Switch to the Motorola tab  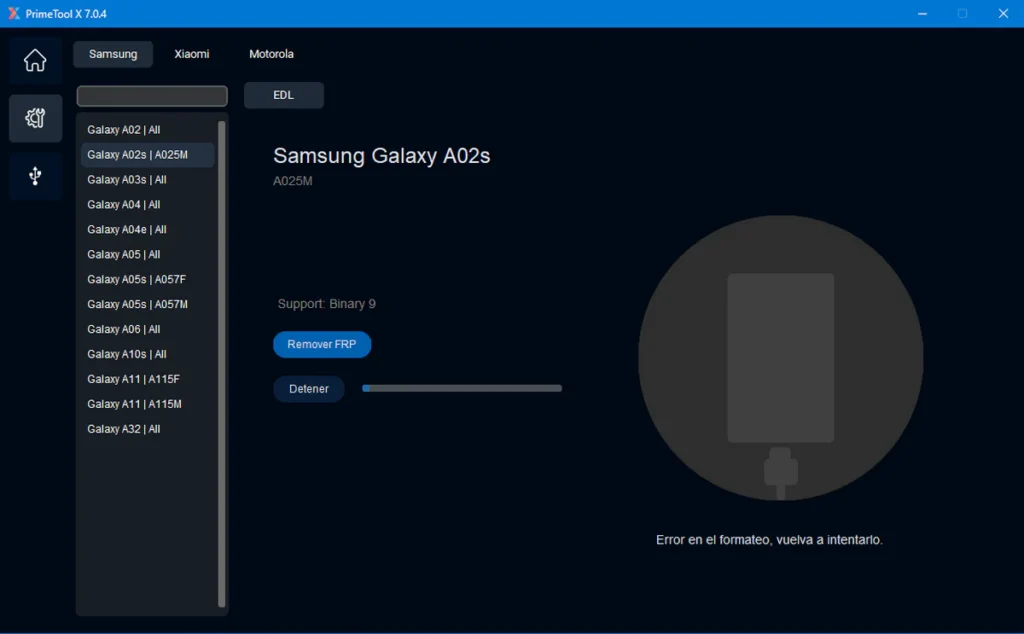[x=271, y=54]
